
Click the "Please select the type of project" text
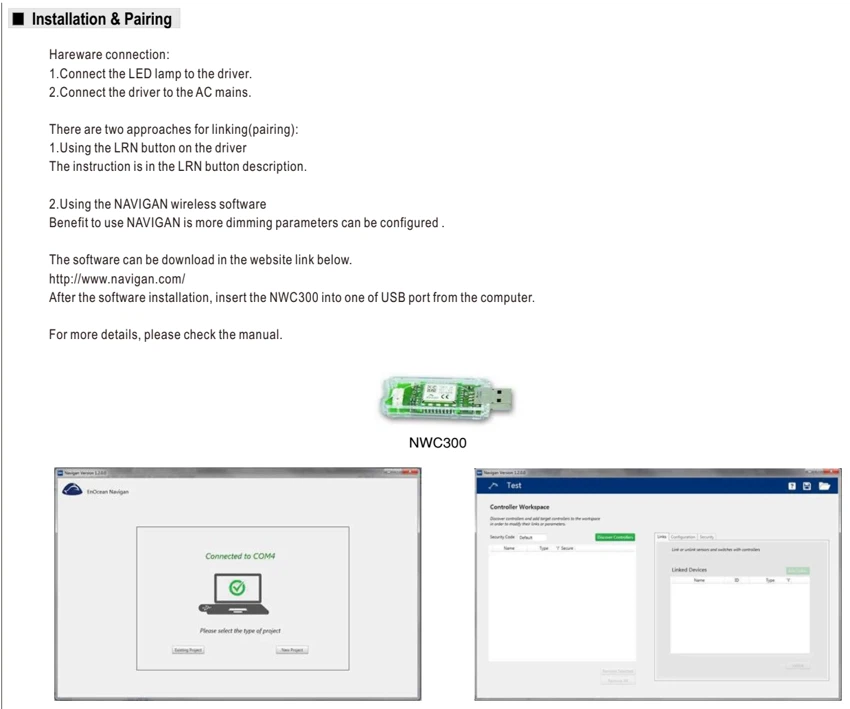(x=240, y=631)
